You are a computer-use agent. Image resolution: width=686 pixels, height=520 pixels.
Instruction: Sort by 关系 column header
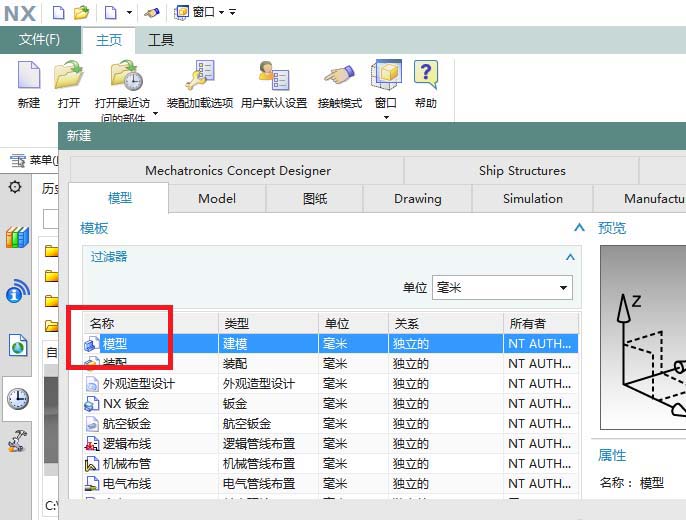(446, 324)
